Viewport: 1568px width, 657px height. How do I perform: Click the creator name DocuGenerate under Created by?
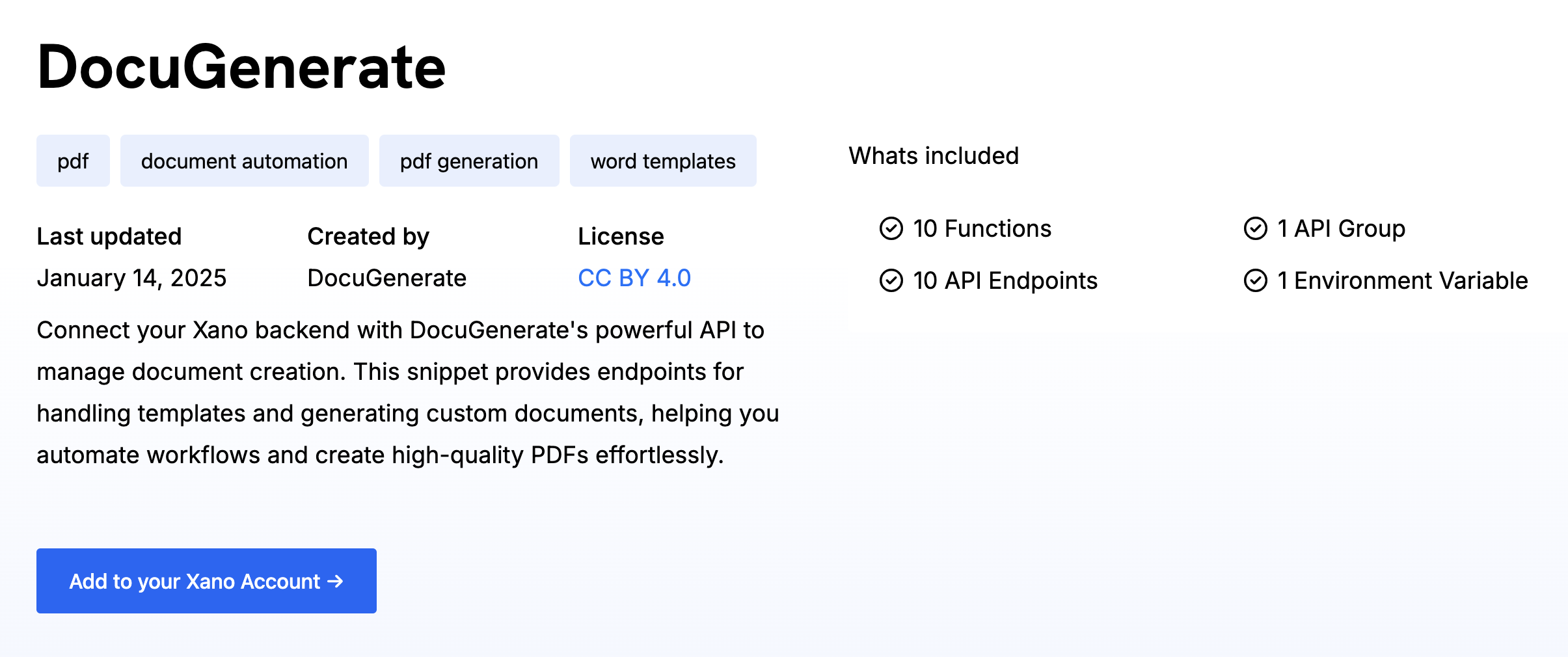coord(386,278)
